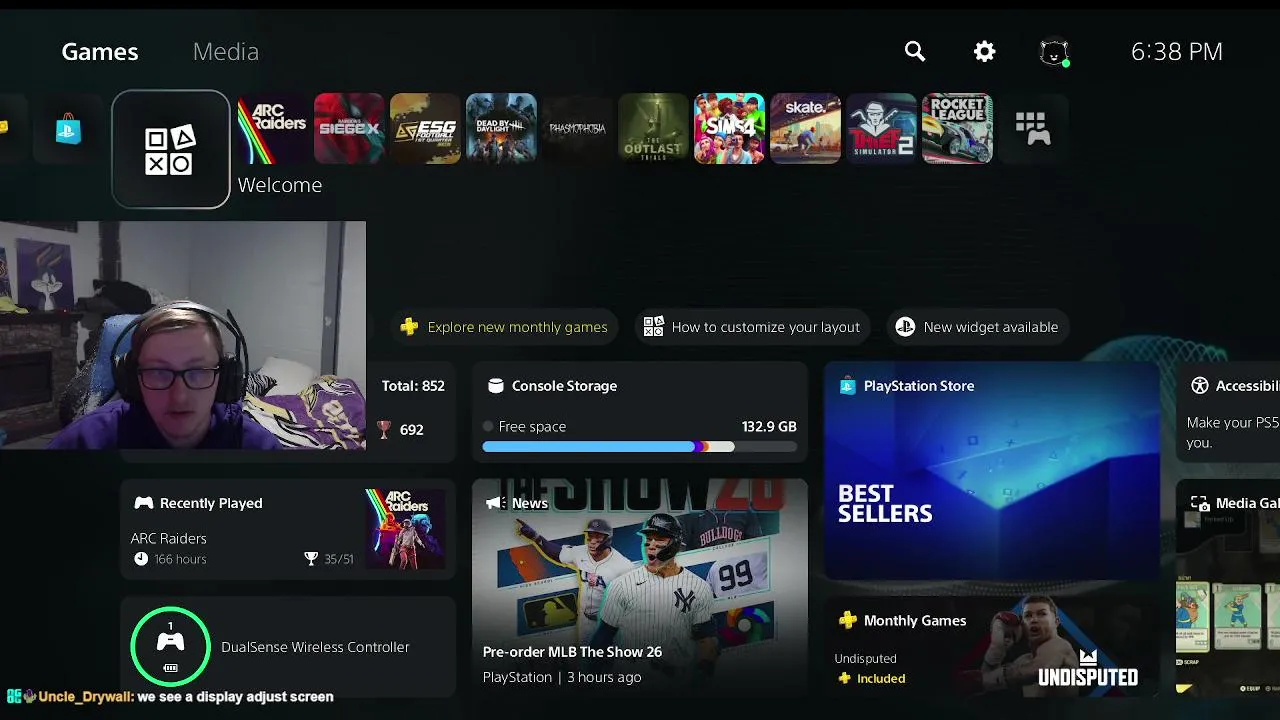Click the trophy count 692

[411, 430]
